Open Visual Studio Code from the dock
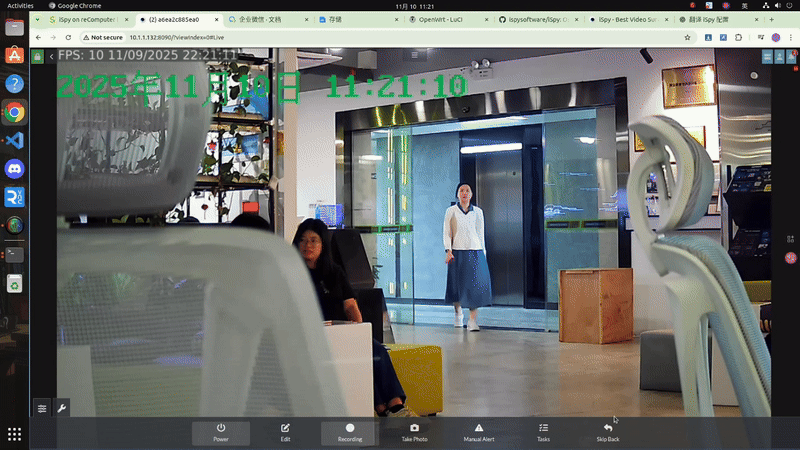Viewport: 800px width, 450px height. coord(14,140)
